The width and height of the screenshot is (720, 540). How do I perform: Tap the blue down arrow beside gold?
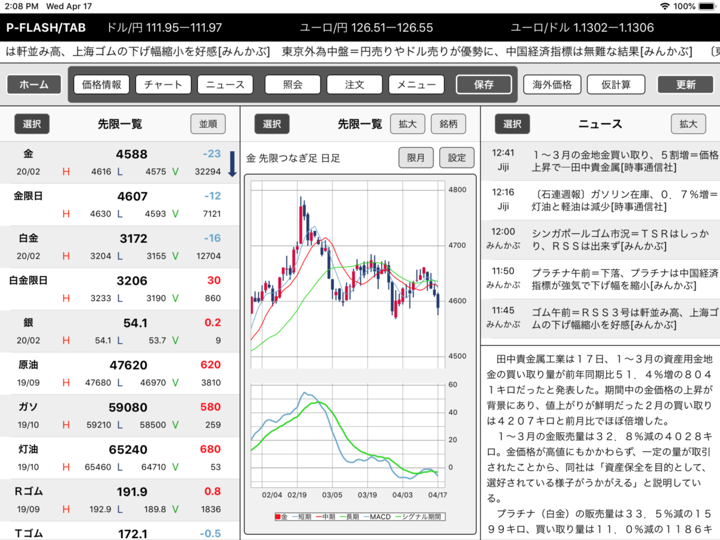tap(232, 164)
